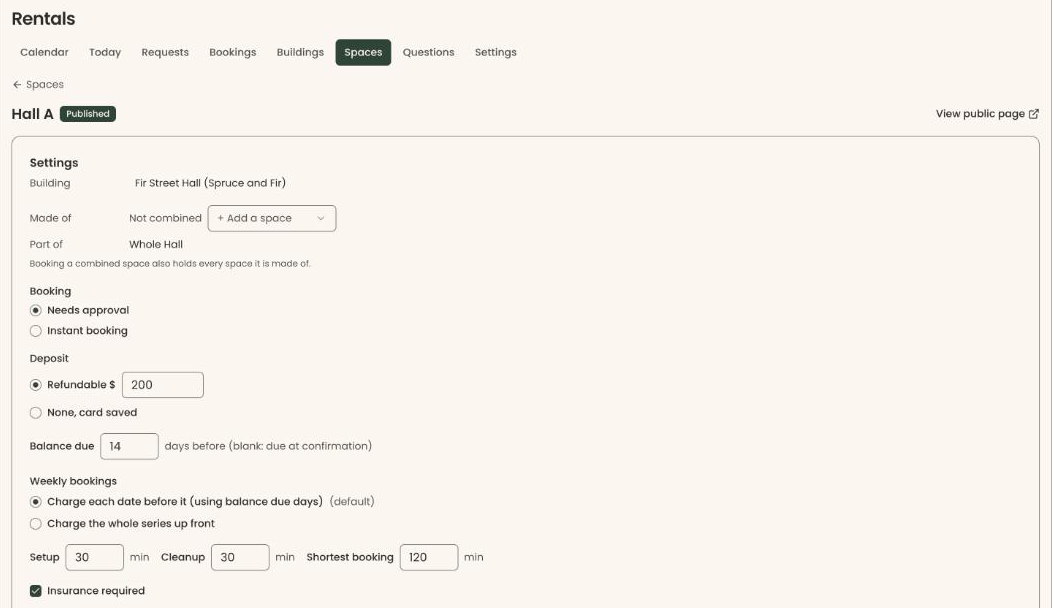Select Needs approval booking option
Image resolution: width=1052 pixels, height=608 pixels.
(x=36, y=310)
